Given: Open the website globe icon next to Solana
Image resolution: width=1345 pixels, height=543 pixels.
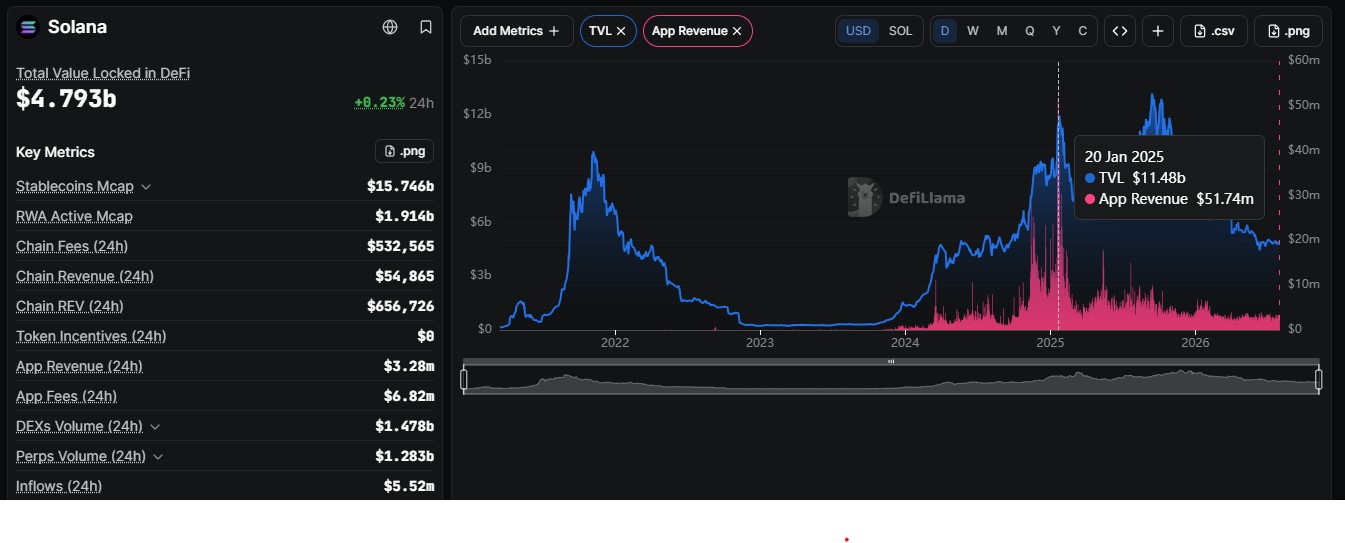Looking at the screenshot, I should tap(390, 27).
